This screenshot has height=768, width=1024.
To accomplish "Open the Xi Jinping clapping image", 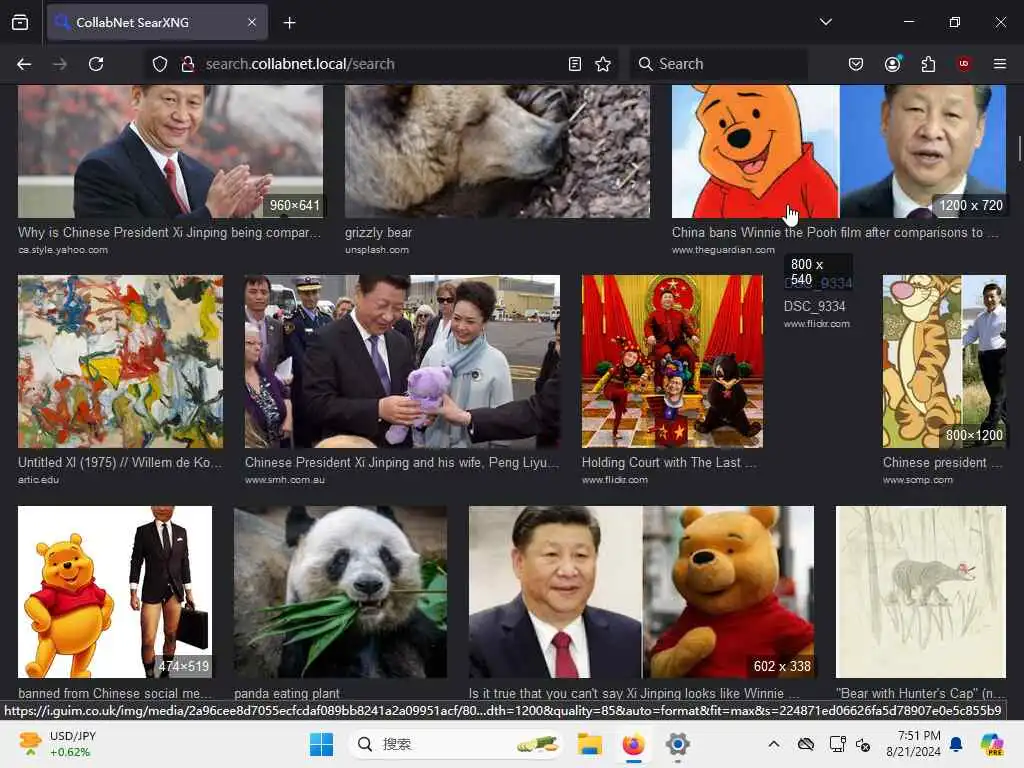I will tap(170, 152).
